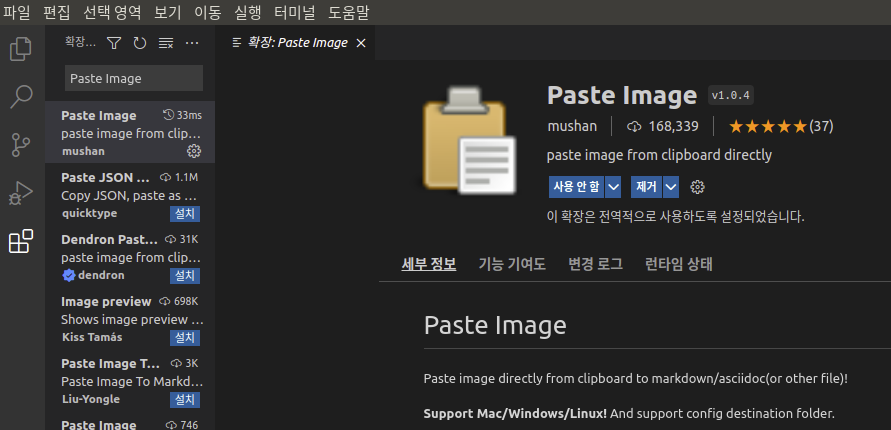Install the Dendron Paste extension
The width and height of the screenshot is (891, 430).
pyautogui.click(x=185, y=276)
